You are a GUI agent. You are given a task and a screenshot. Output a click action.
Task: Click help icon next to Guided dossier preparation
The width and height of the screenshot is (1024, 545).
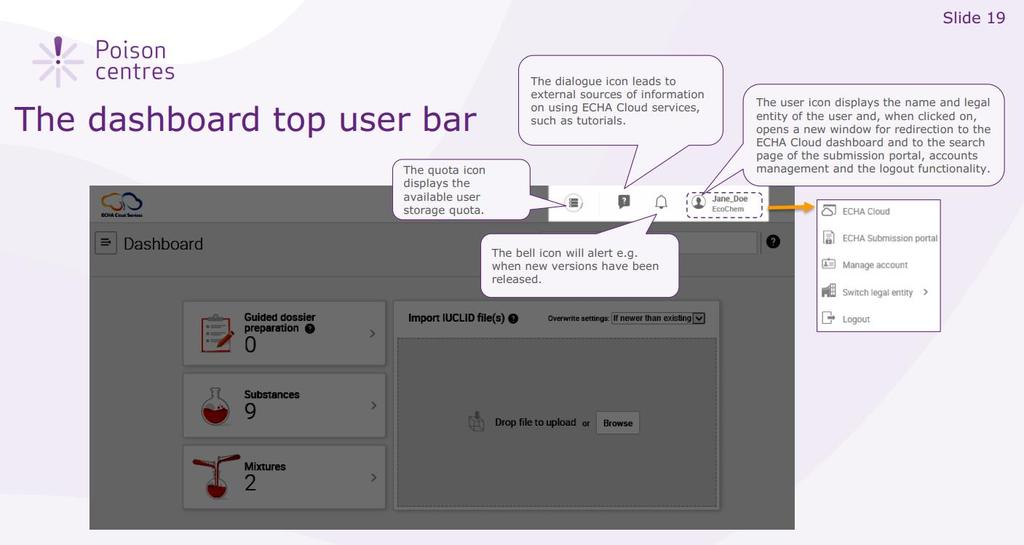[310, 328]
